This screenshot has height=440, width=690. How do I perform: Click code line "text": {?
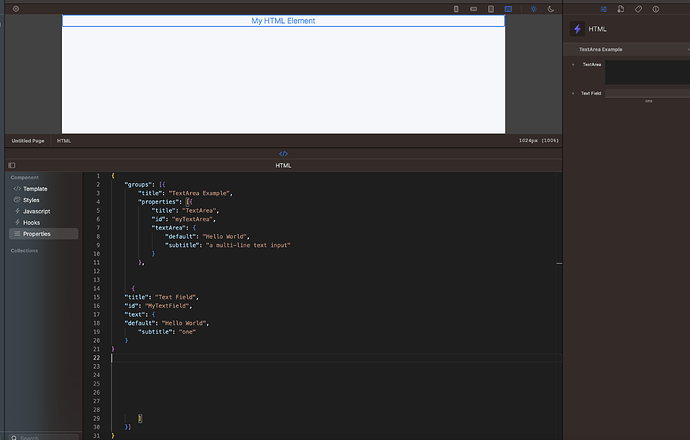[x=140, y=314]
